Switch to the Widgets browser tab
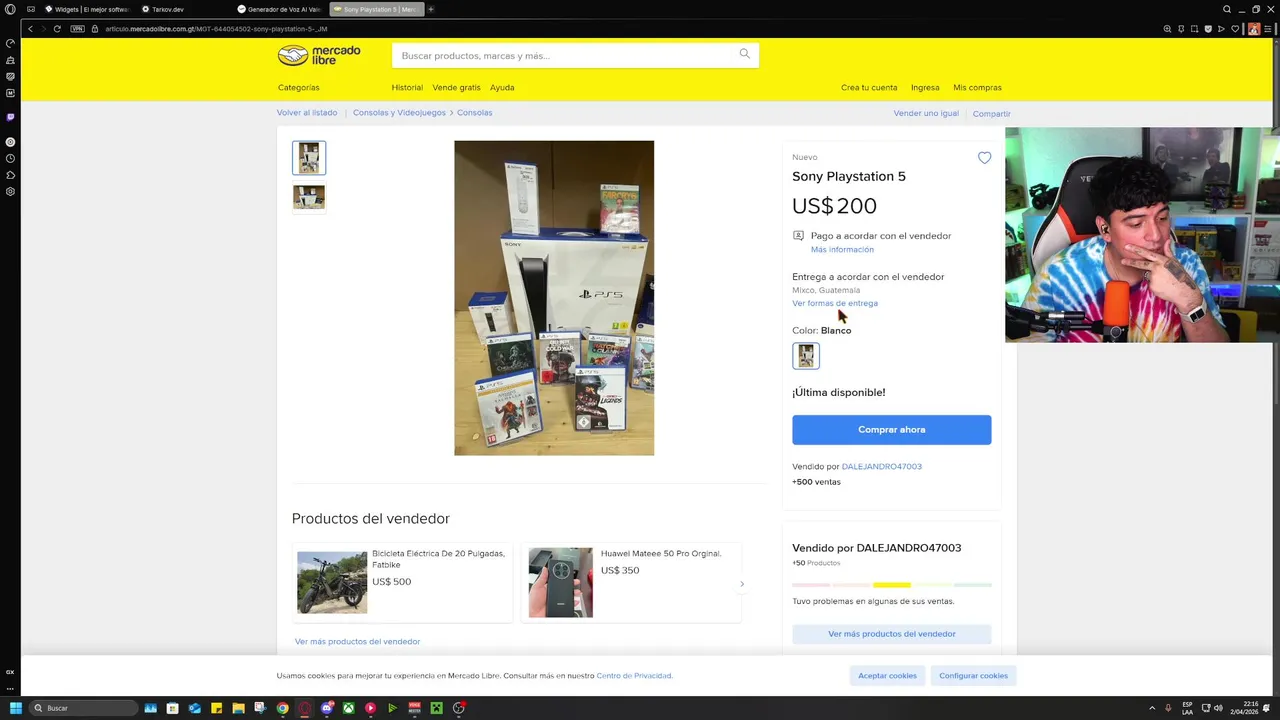 (x=87, y=9)
